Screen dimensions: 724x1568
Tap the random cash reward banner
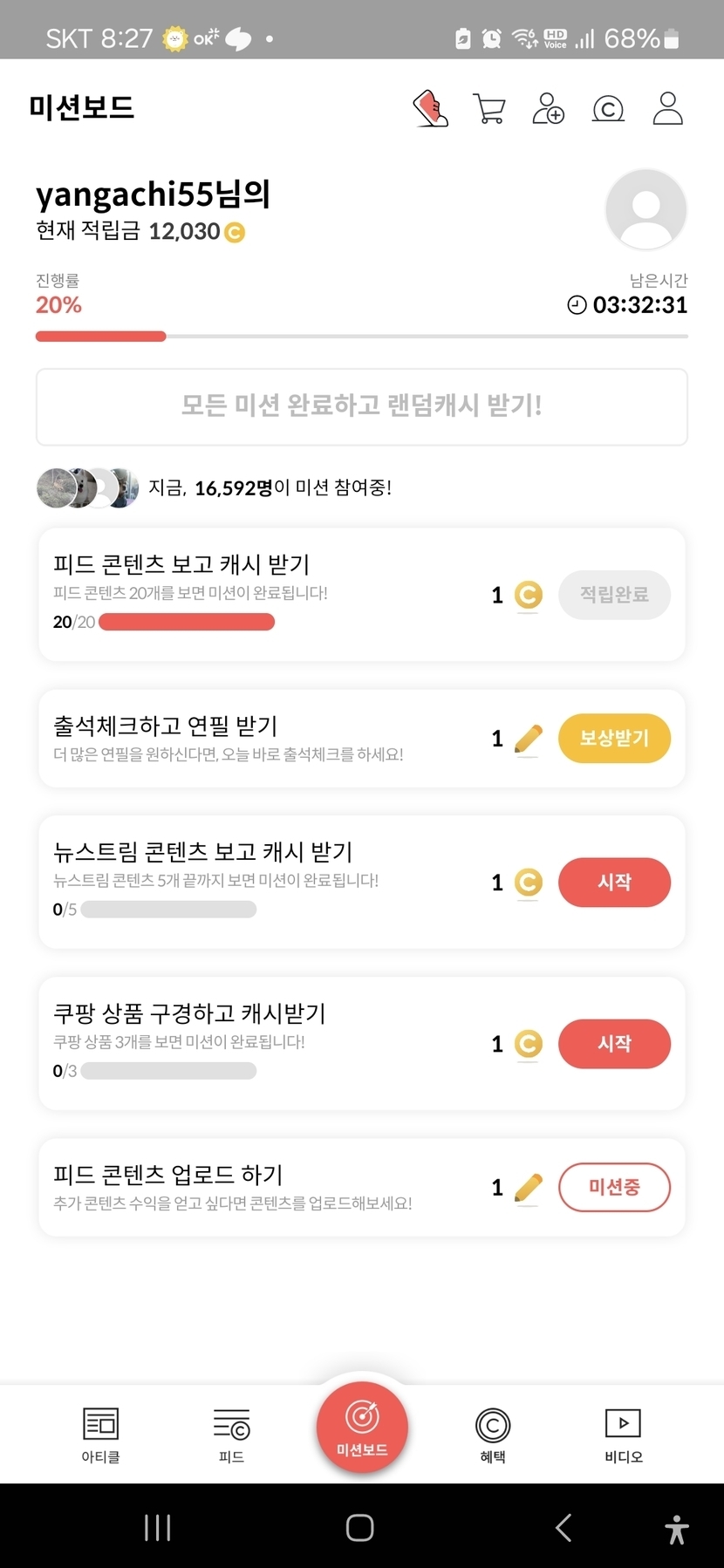pyautogui.click(x=362, y=406)
